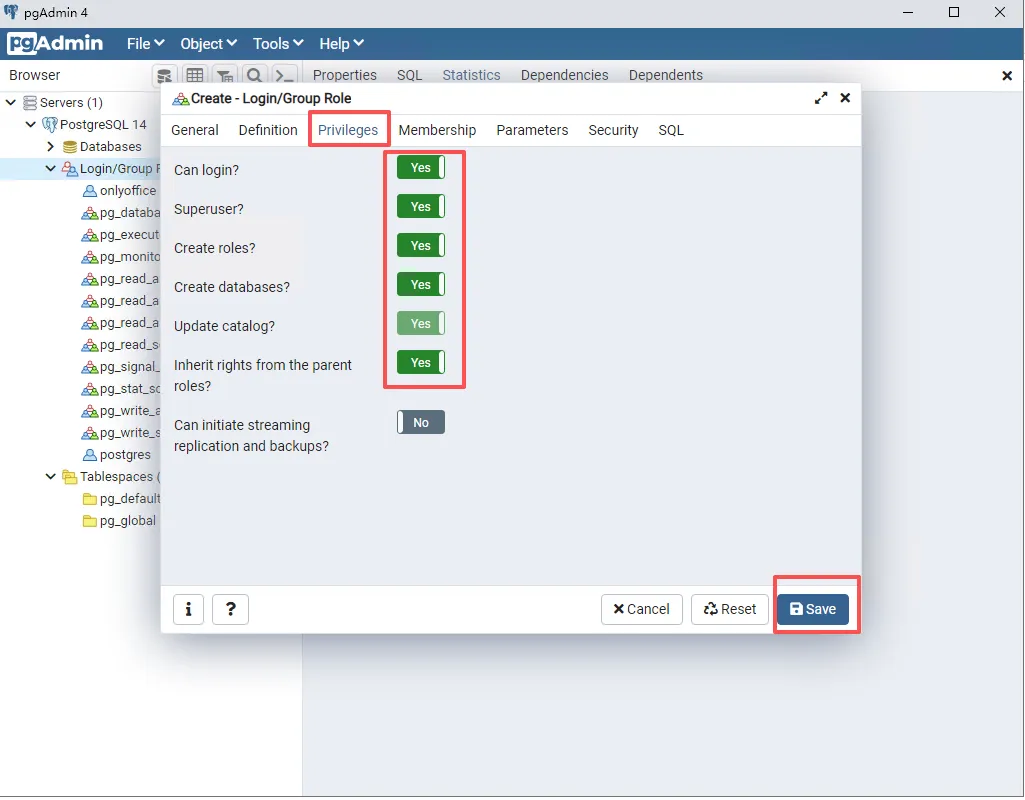The width and height of the screenshot is (1025, 800).
Task: Open the Tools menu dropdown
Action: pos(278,44)
